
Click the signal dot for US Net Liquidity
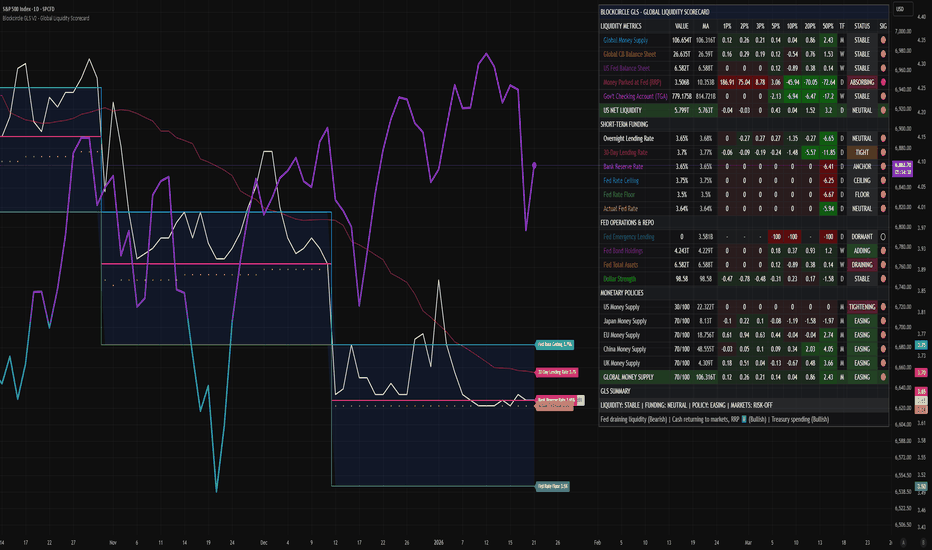coord(883,109)
